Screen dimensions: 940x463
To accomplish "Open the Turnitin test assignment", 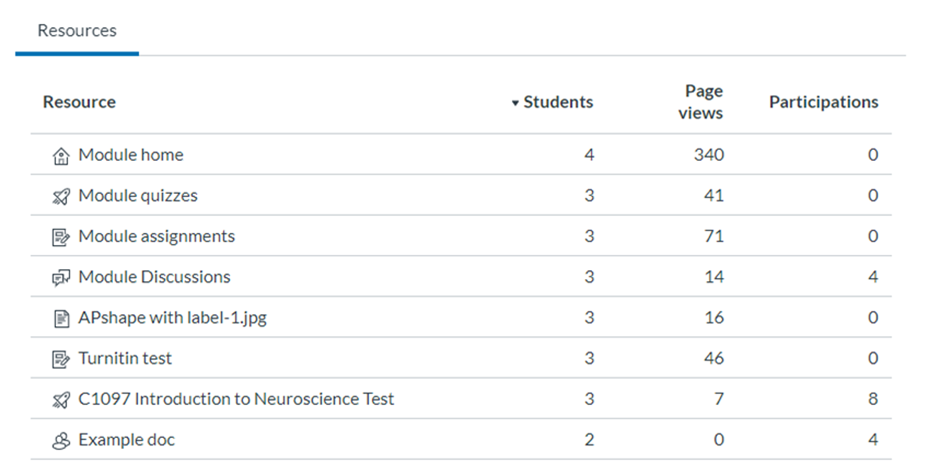I will click(x=125, y=358).
